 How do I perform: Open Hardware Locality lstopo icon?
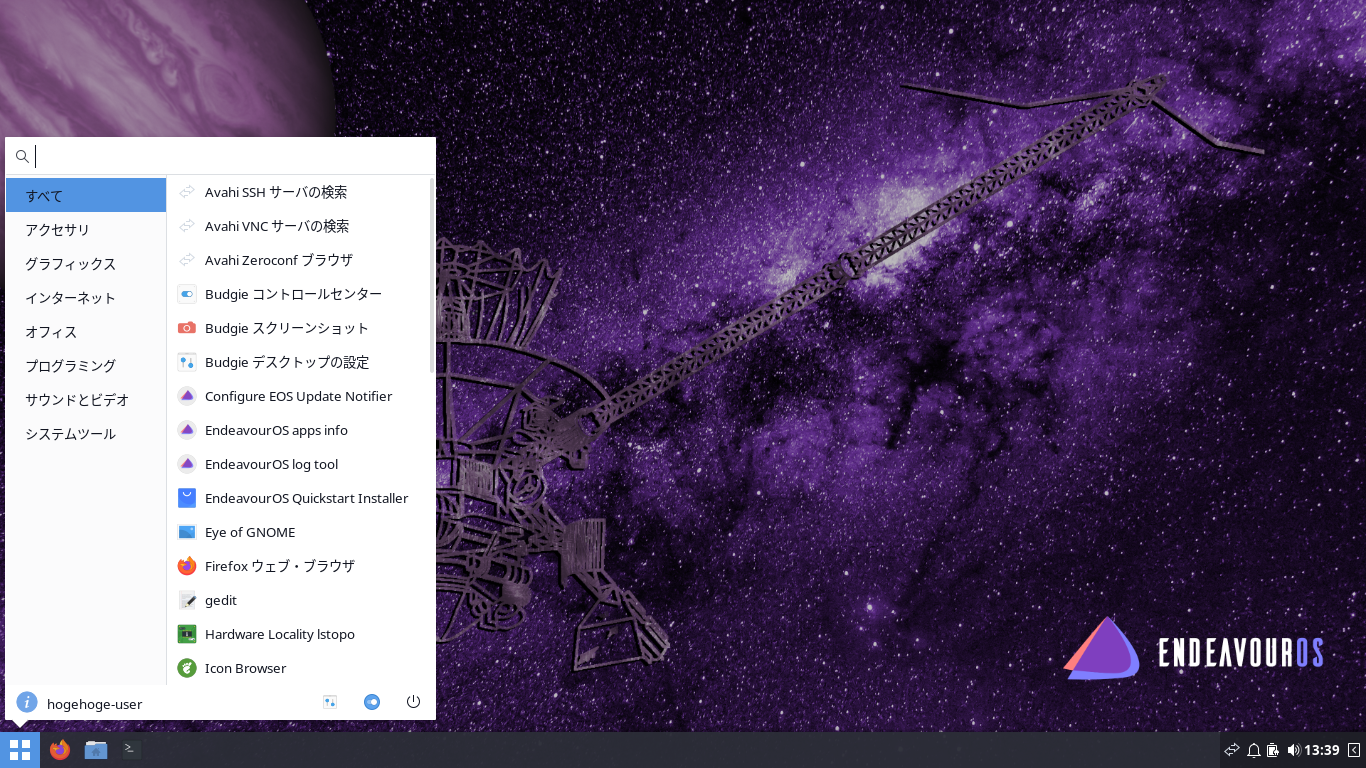pos(187,634)
